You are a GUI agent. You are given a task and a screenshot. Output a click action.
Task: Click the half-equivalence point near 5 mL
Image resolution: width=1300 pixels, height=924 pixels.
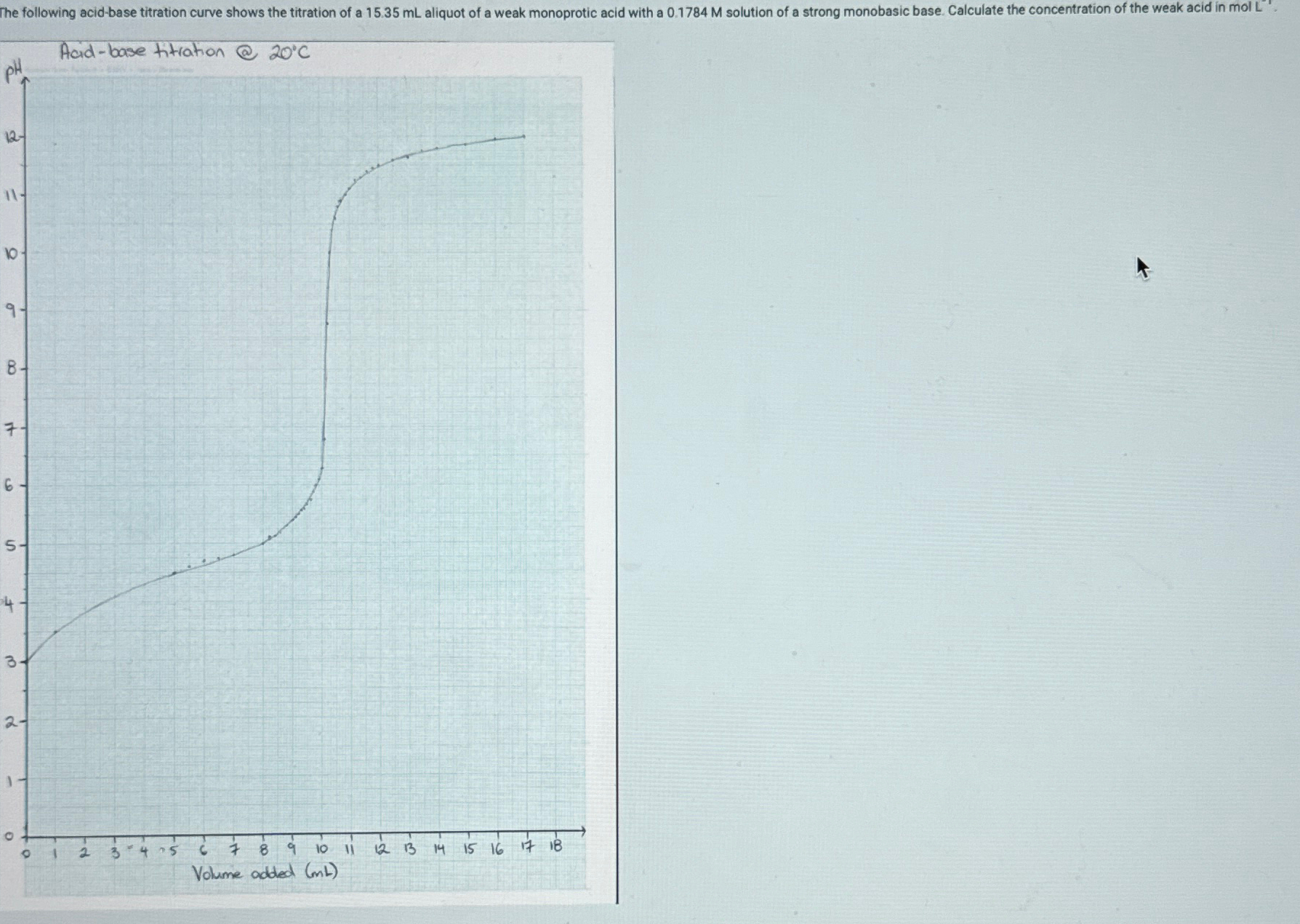pyautogui.click(x=173, y=574)
